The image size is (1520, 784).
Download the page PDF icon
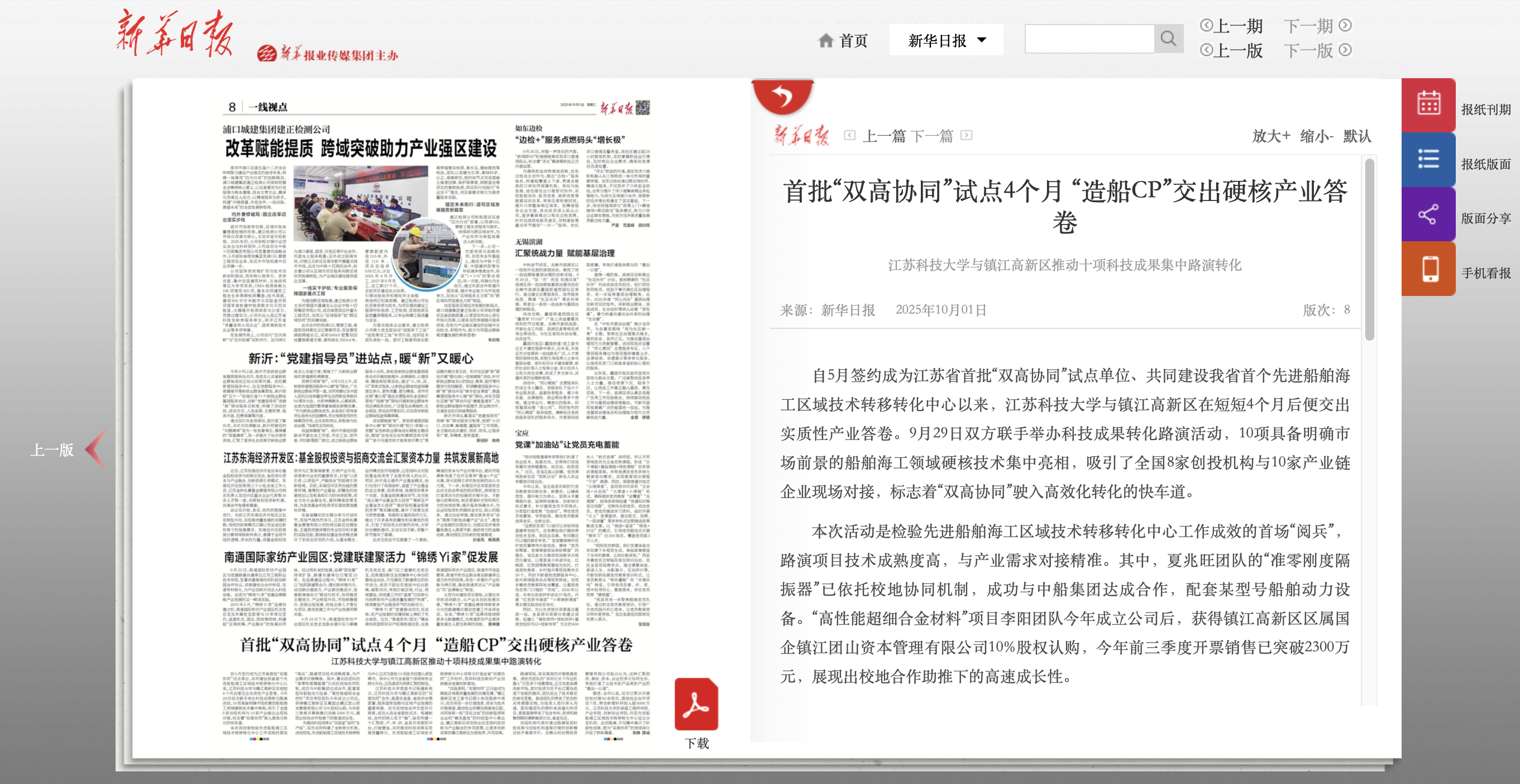click(x=696, y=704)
